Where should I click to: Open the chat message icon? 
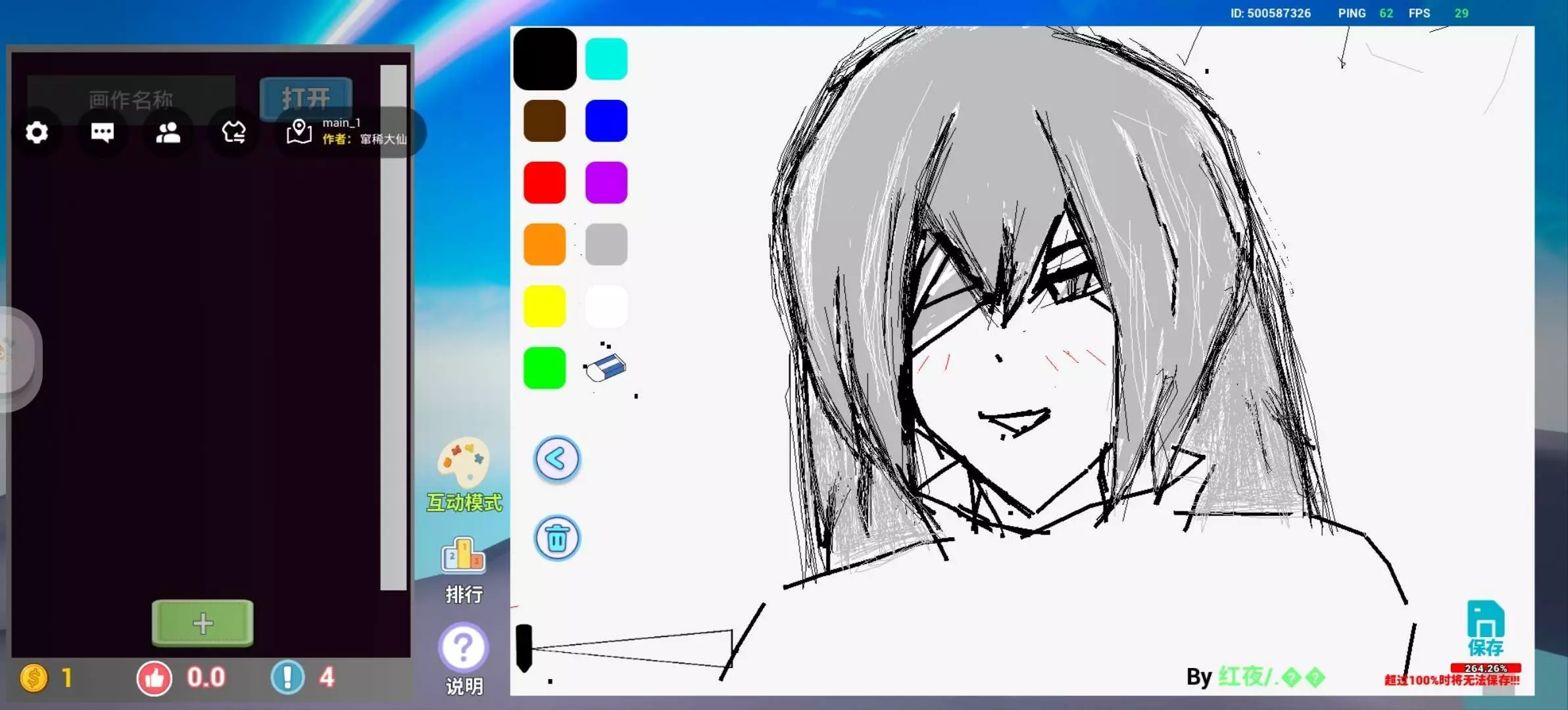coord(102,133)
